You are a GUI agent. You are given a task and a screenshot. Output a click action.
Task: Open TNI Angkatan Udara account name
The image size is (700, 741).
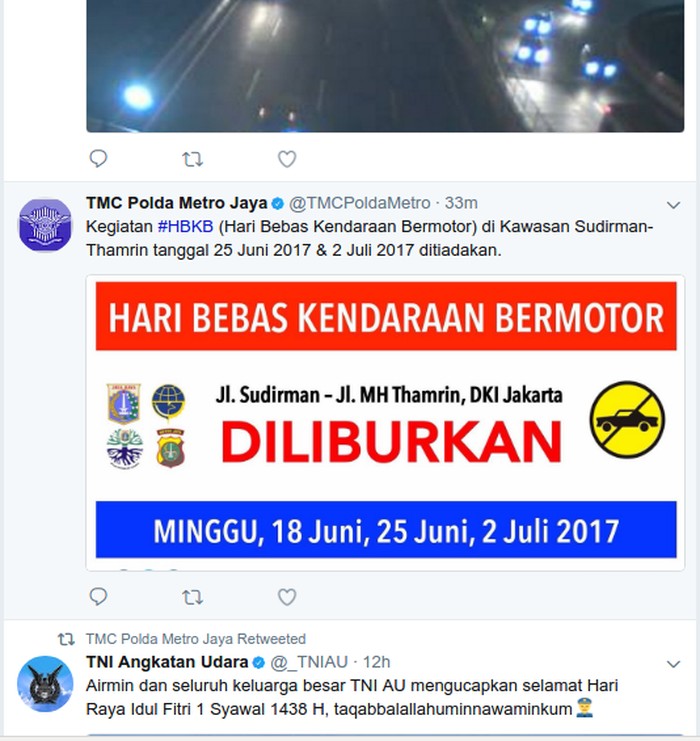(167, 662)
